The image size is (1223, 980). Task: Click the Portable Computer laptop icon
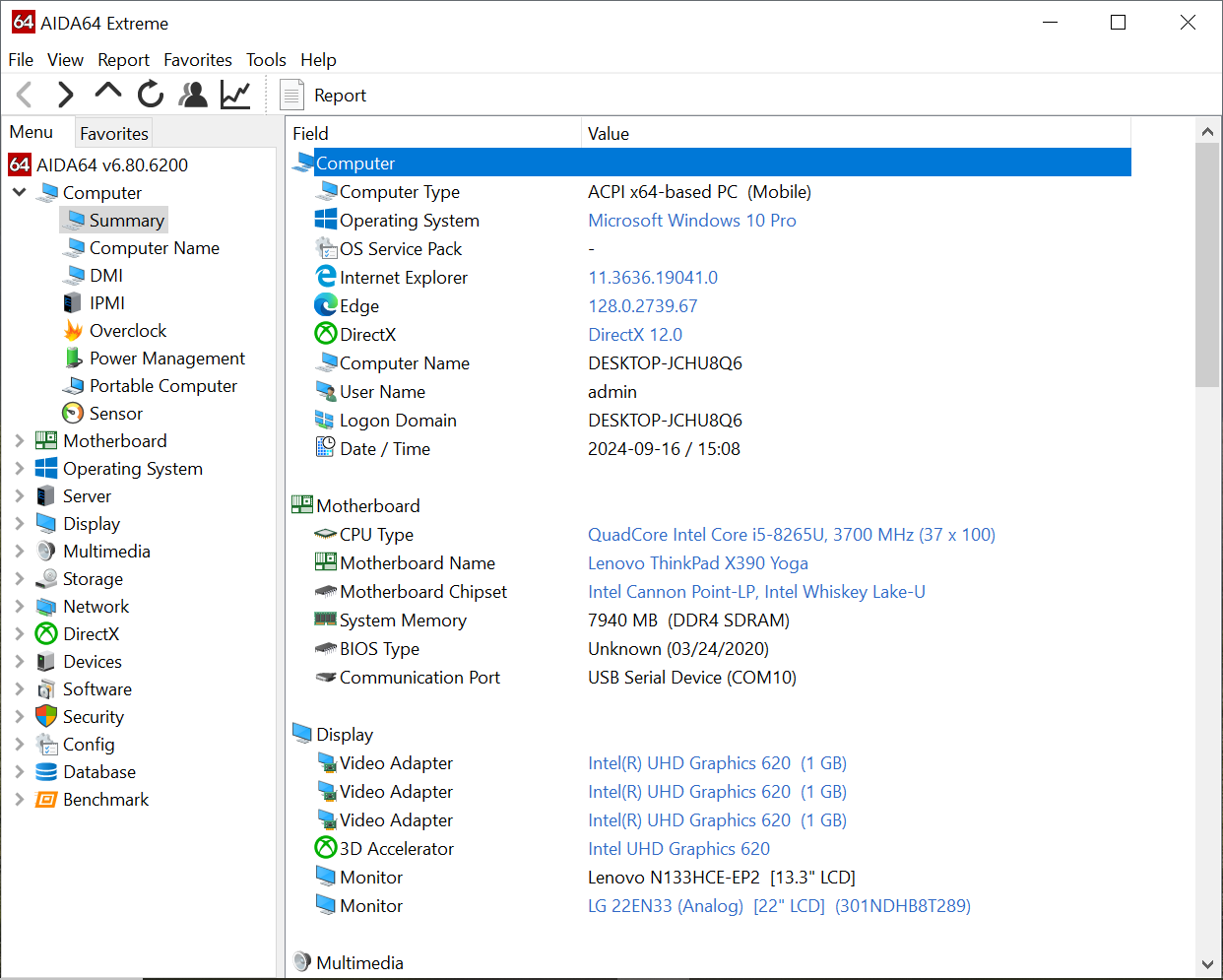tap(73, 385)
